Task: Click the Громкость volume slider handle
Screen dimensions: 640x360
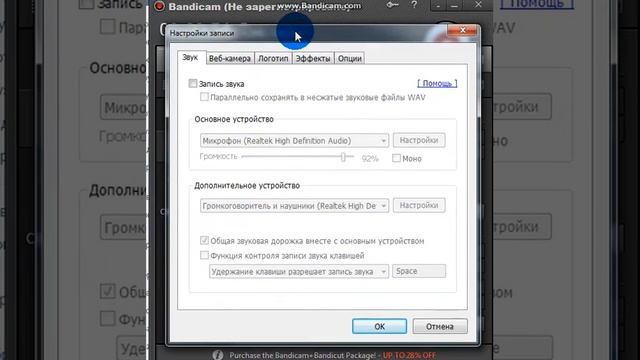Action: 343,157
